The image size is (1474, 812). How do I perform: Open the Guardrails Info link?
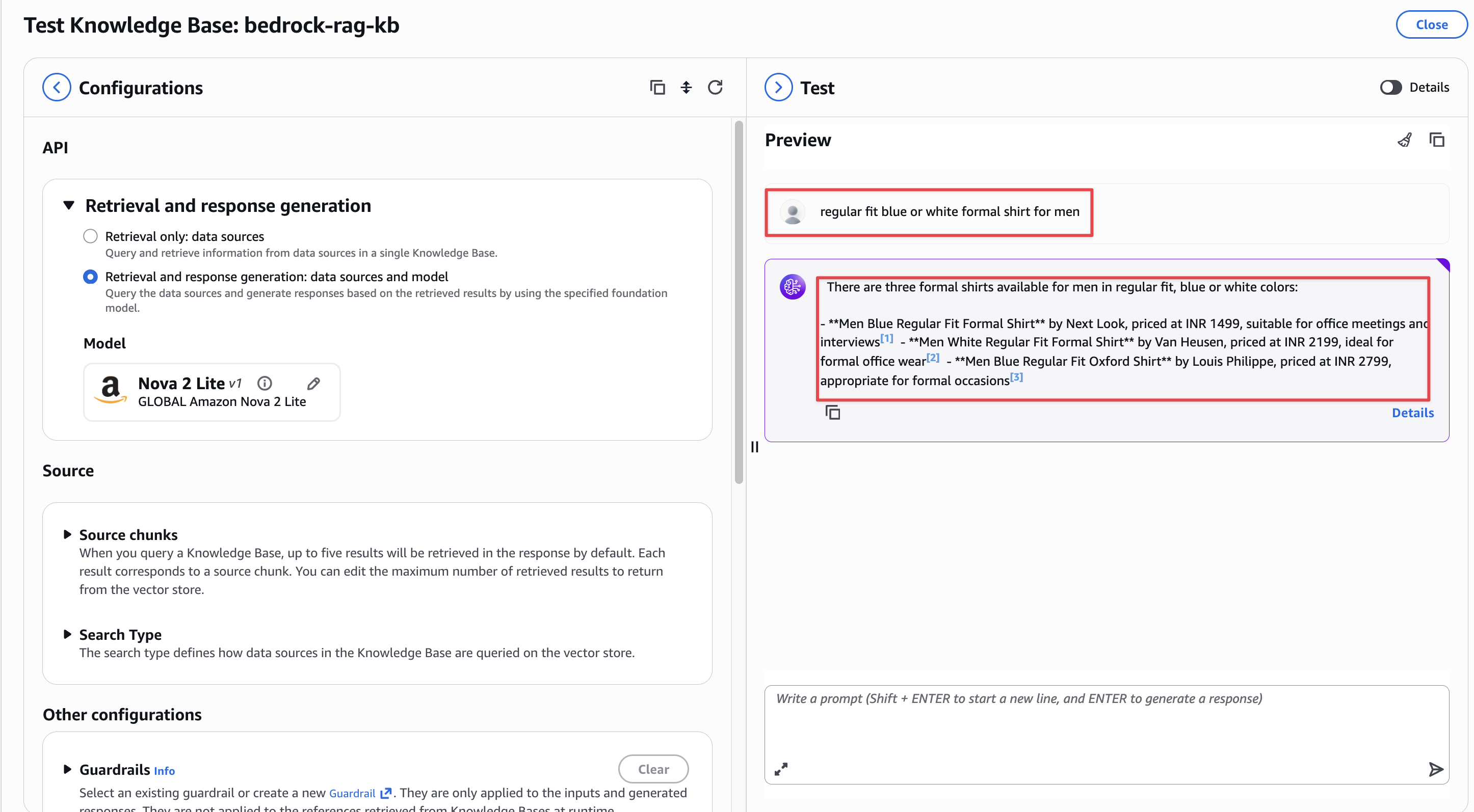click(164, 771)
